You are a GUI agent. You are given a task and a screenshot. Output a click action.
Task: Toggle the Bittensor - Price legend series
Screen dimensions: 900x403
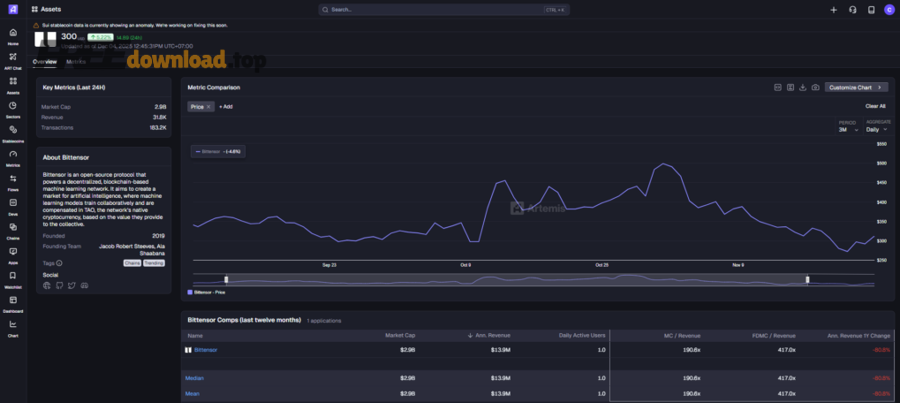(206, 292)
